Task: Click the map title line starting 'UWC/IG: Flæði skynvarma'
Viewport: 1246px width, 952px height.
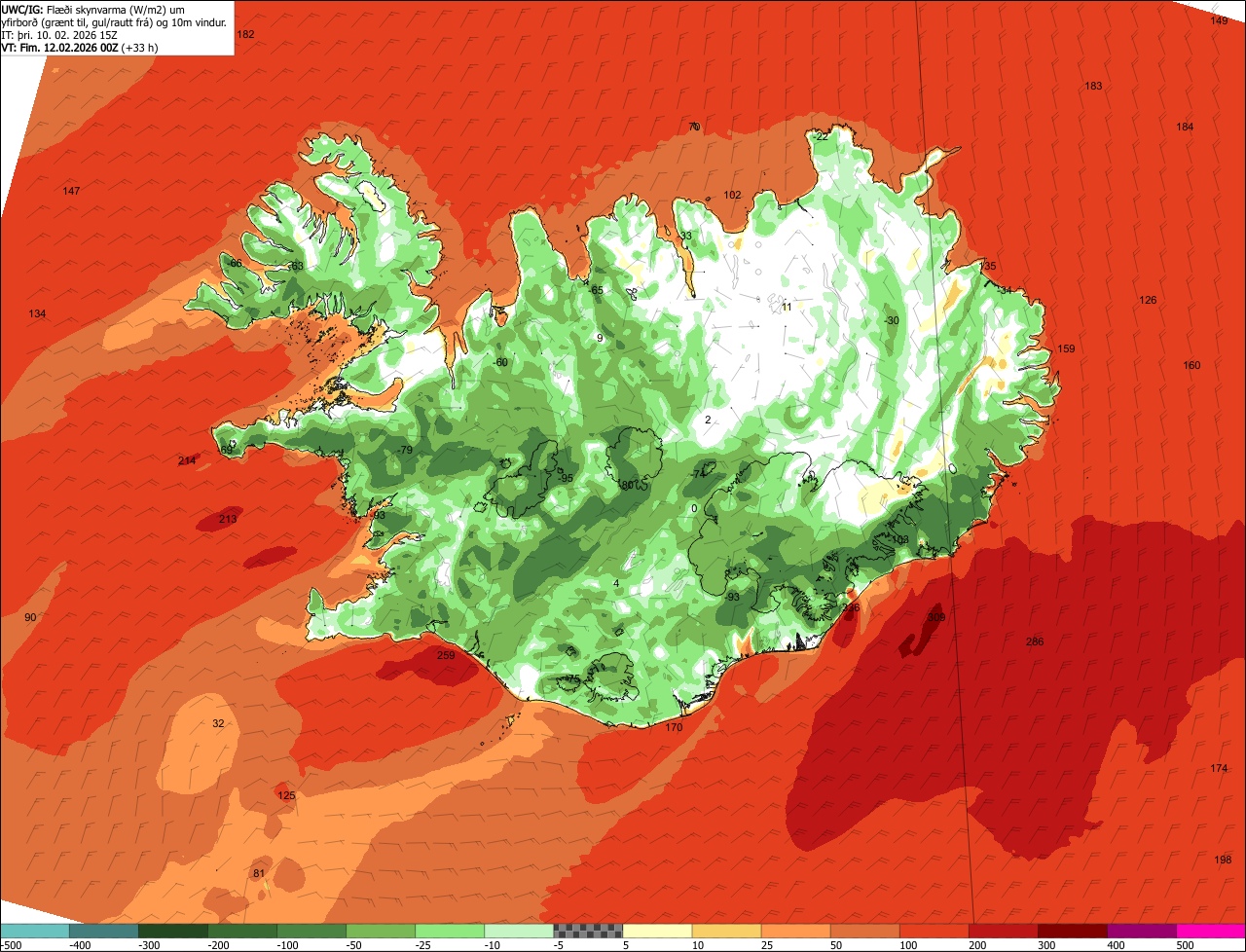Action: (x=93, y=9)
